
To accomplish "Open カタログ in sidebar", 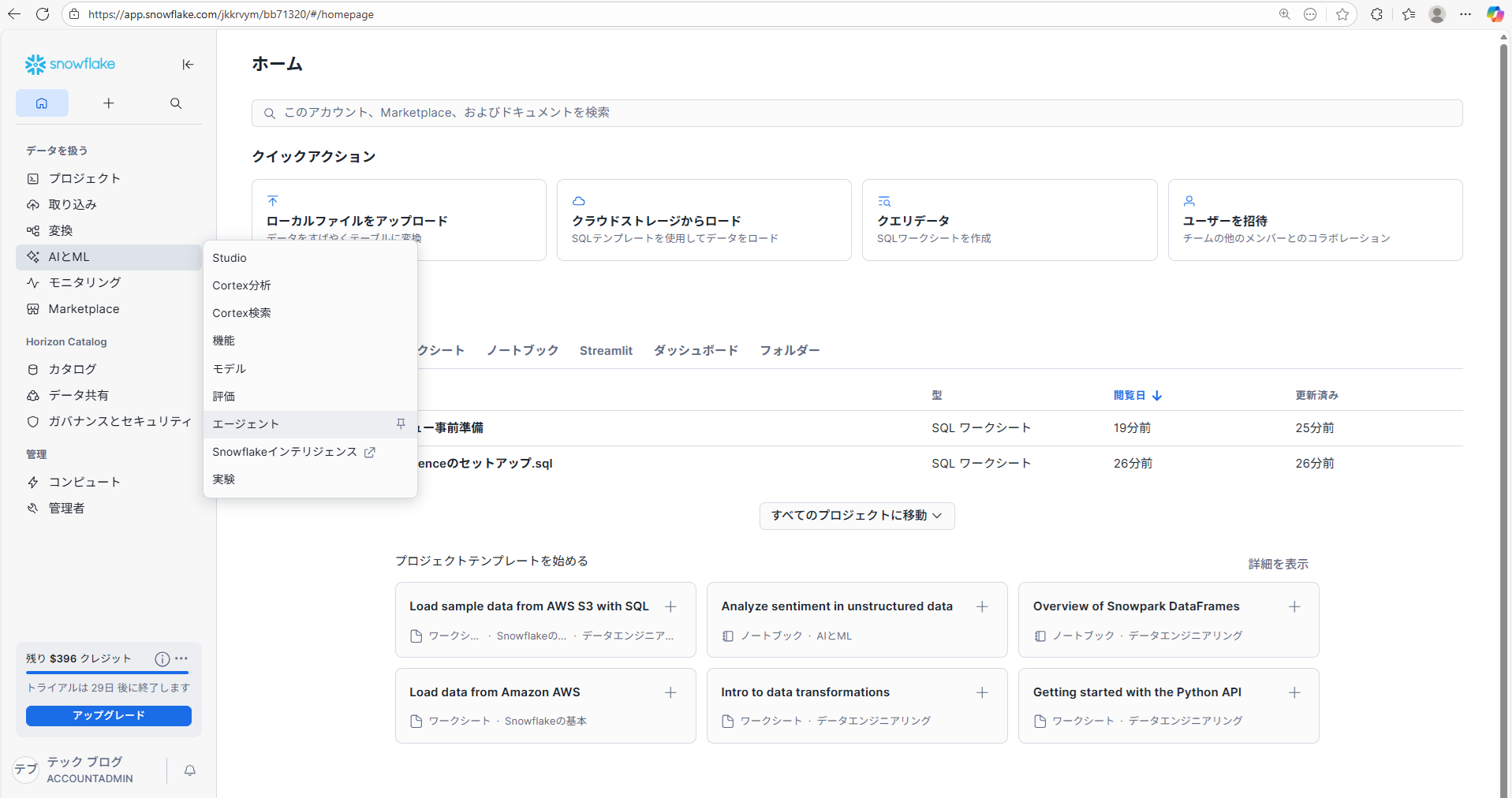I will pyautogui.click(x=109, y=369).
